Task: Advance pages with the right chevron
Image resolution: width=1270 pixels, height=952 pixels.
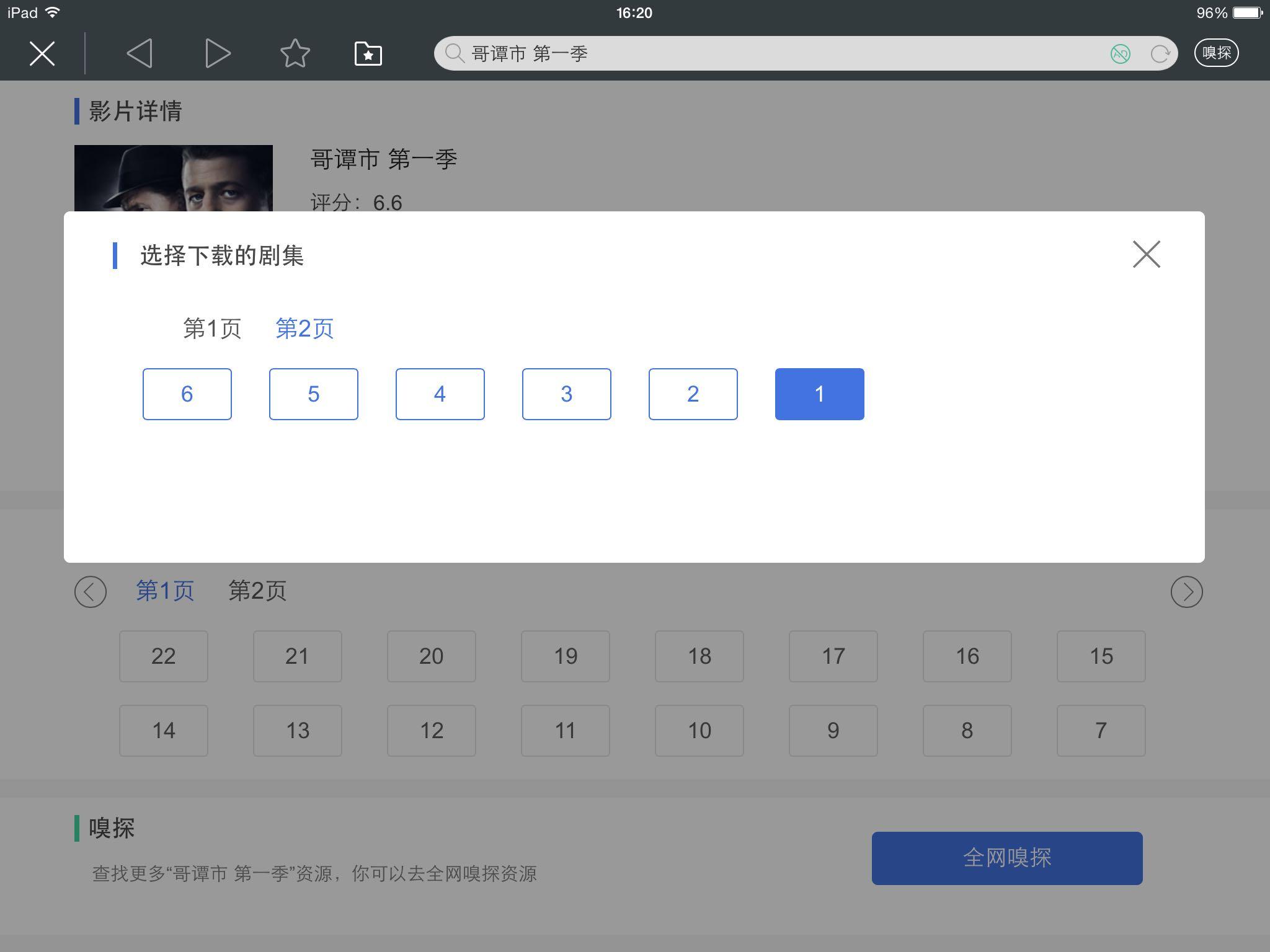Action: pos(1186,591)
